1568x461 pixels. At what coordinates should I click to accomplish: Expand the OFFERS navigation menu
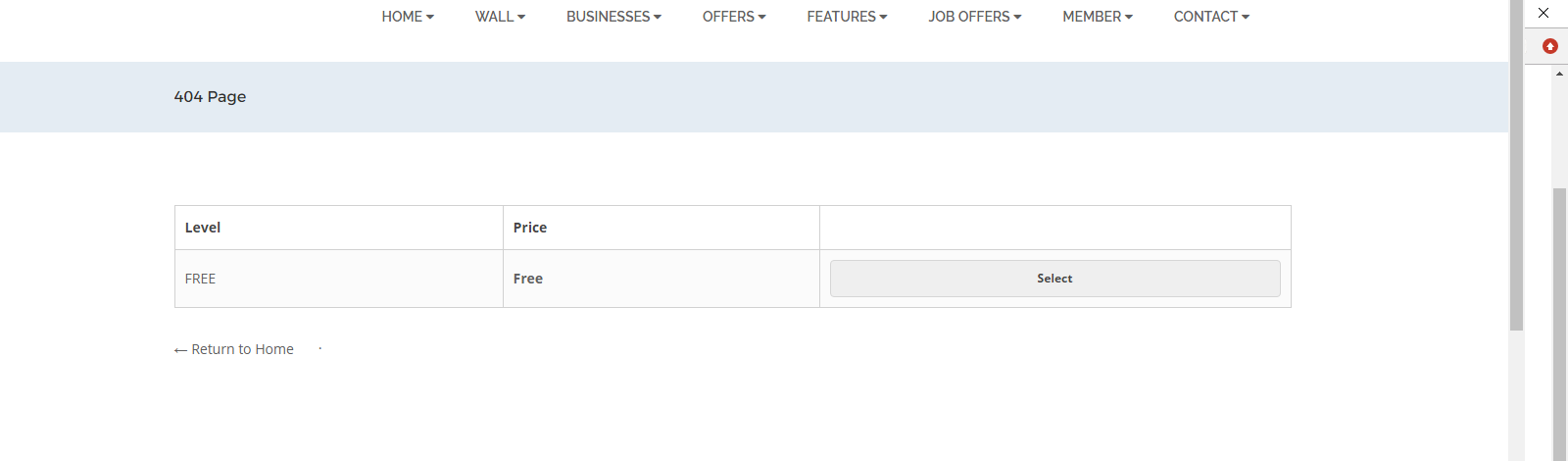point(734,17)
